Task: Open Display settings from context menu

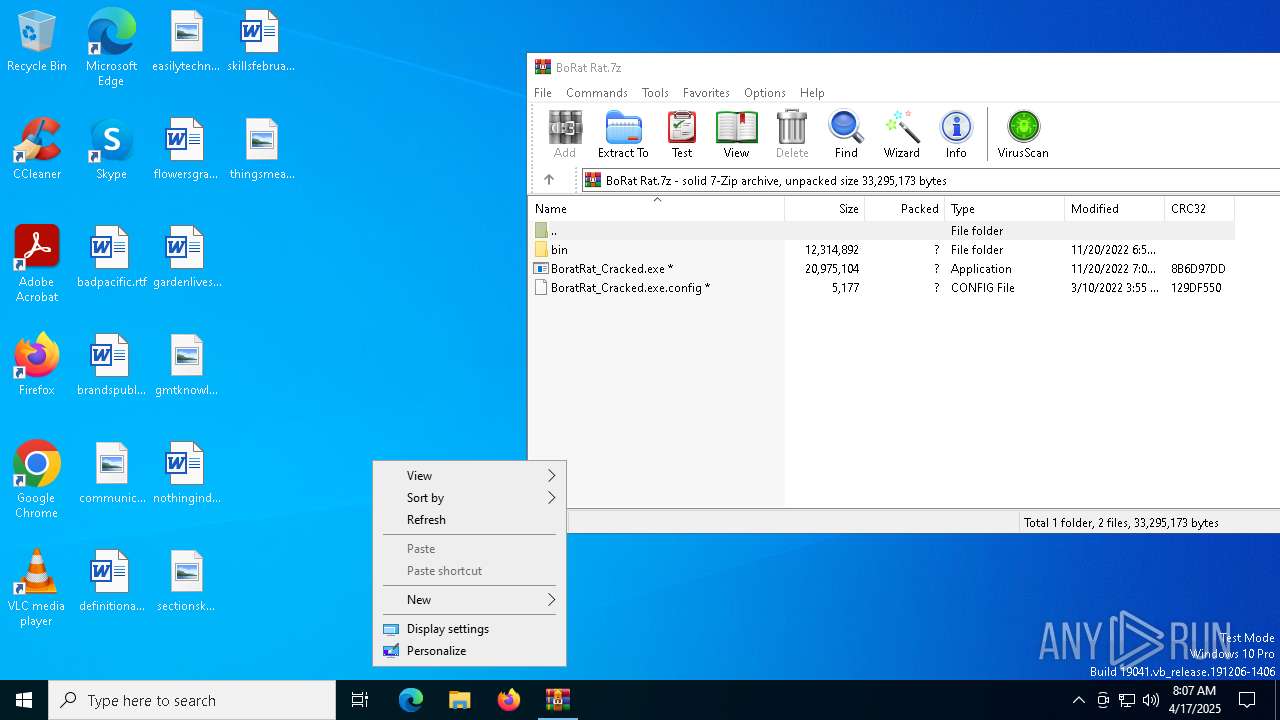Action: click(x=469, y=629)
